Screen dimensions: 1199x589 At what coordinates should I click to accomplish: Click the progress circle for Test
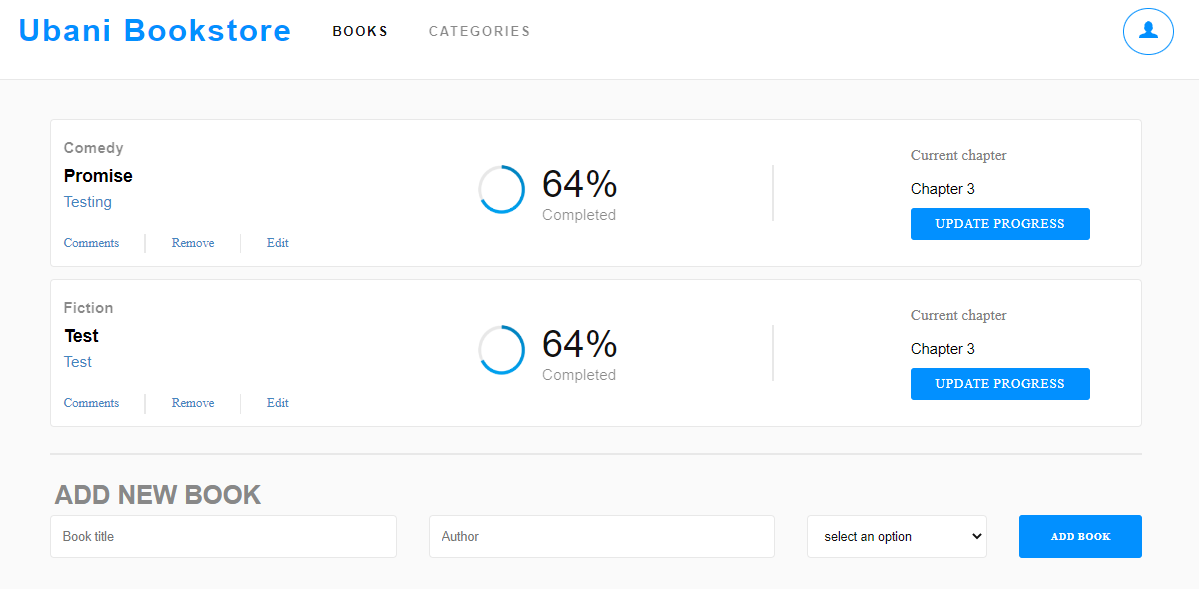tap(501, 349)
